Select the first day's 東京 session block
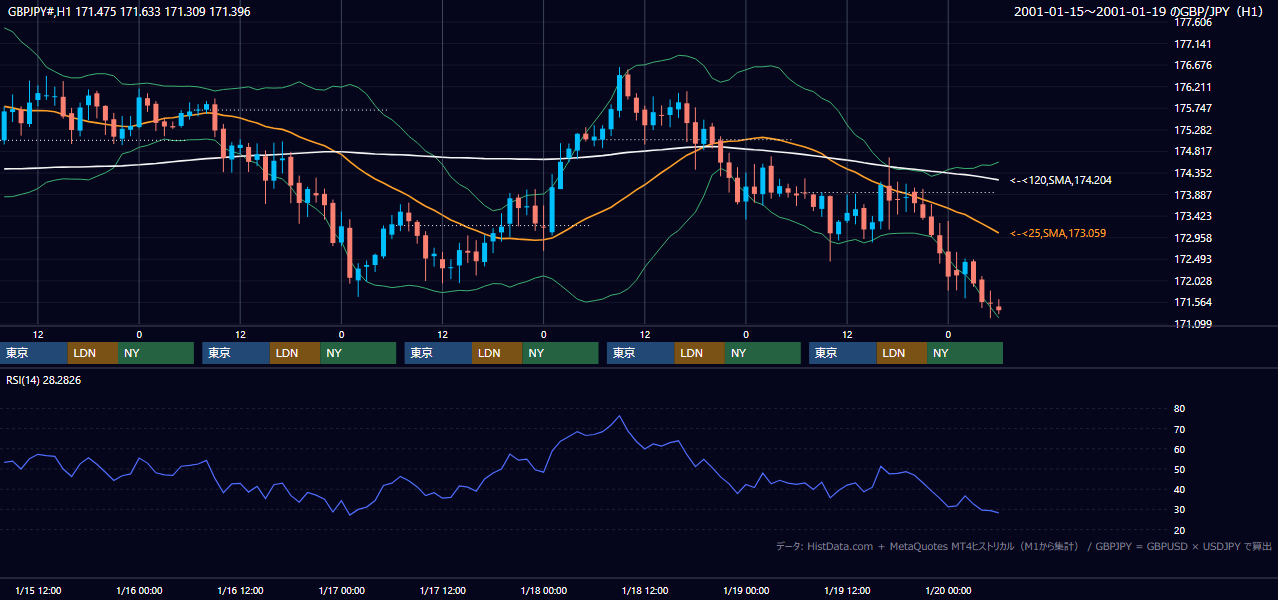This screenshot has height=600, width=1278. (x=34, y=353)
